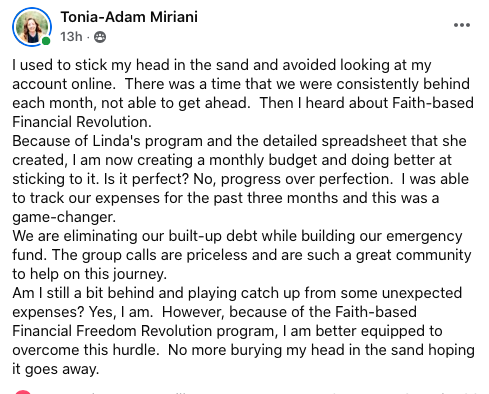Click the closing words "it goes away."
Viewport: 489px width, 394px height.
[56, 369]
